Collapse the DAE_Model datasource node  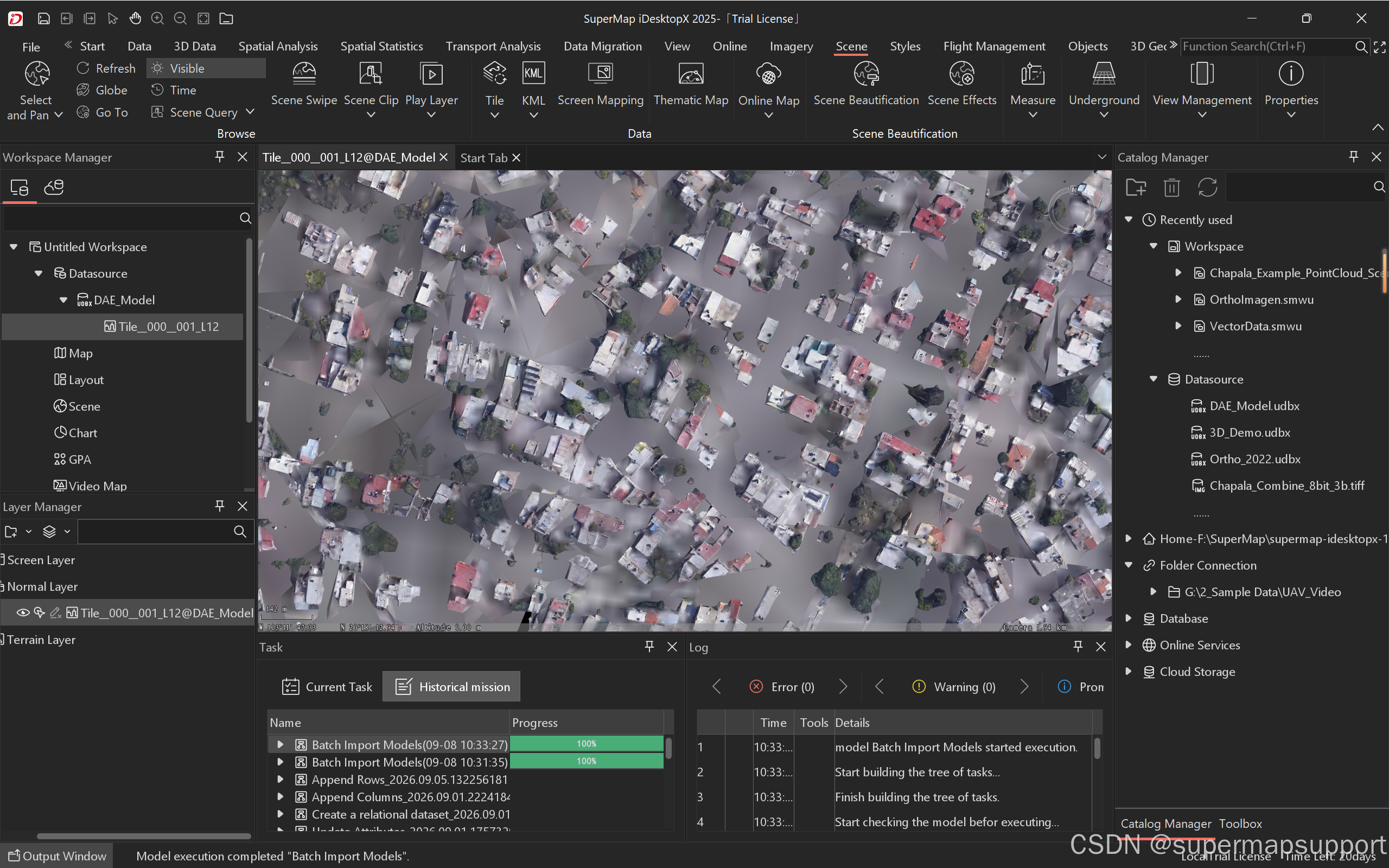pyautogui.click(x=63, y=299)
